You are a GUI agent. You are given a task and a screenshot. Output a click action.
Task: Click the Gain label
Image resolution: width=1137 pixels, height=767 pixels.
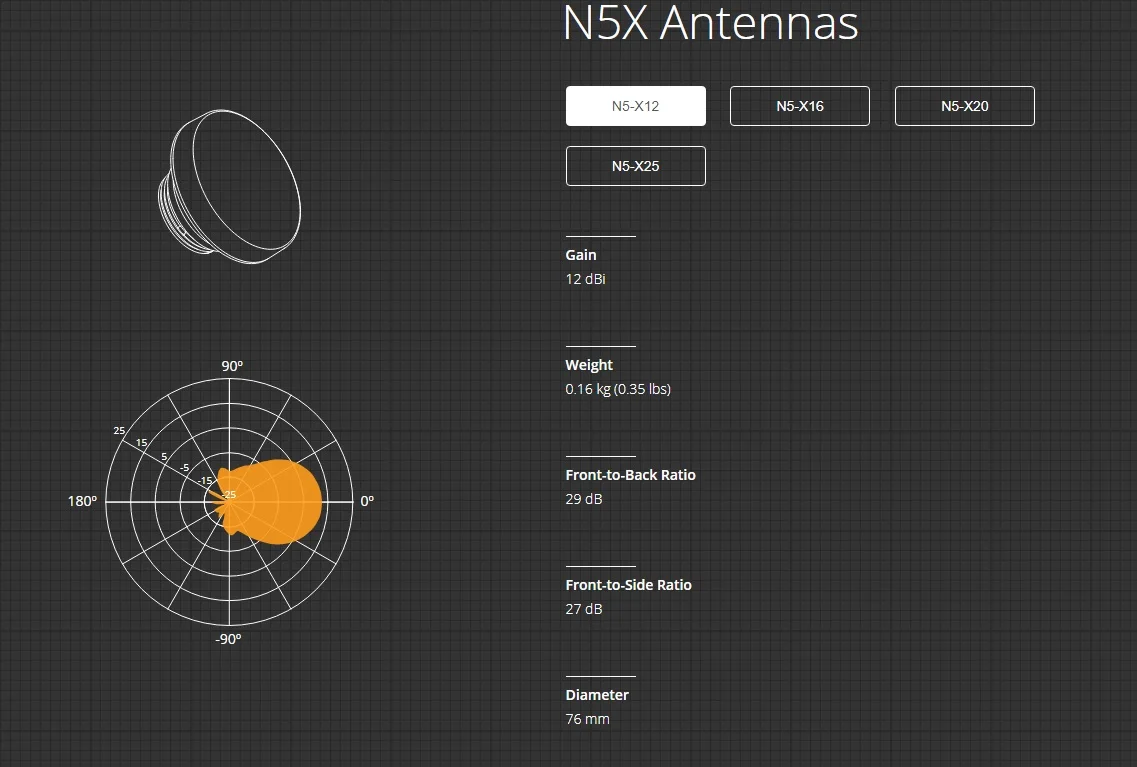[581, 255]
